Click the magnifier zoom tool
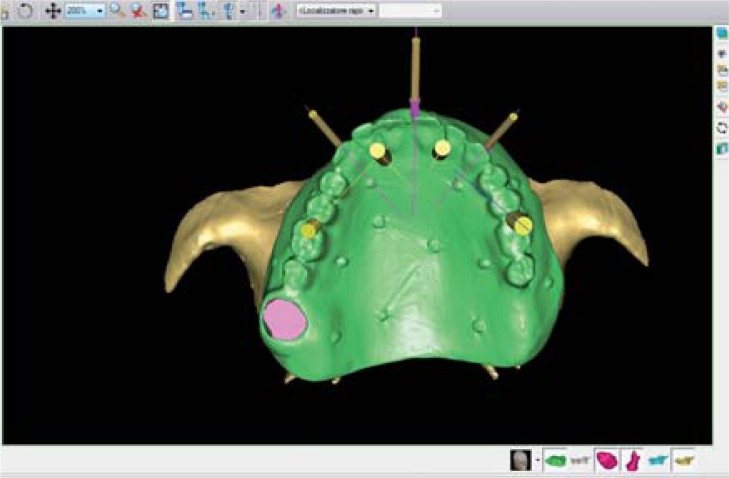Screen dimensions: 729x478 (117, 10)
